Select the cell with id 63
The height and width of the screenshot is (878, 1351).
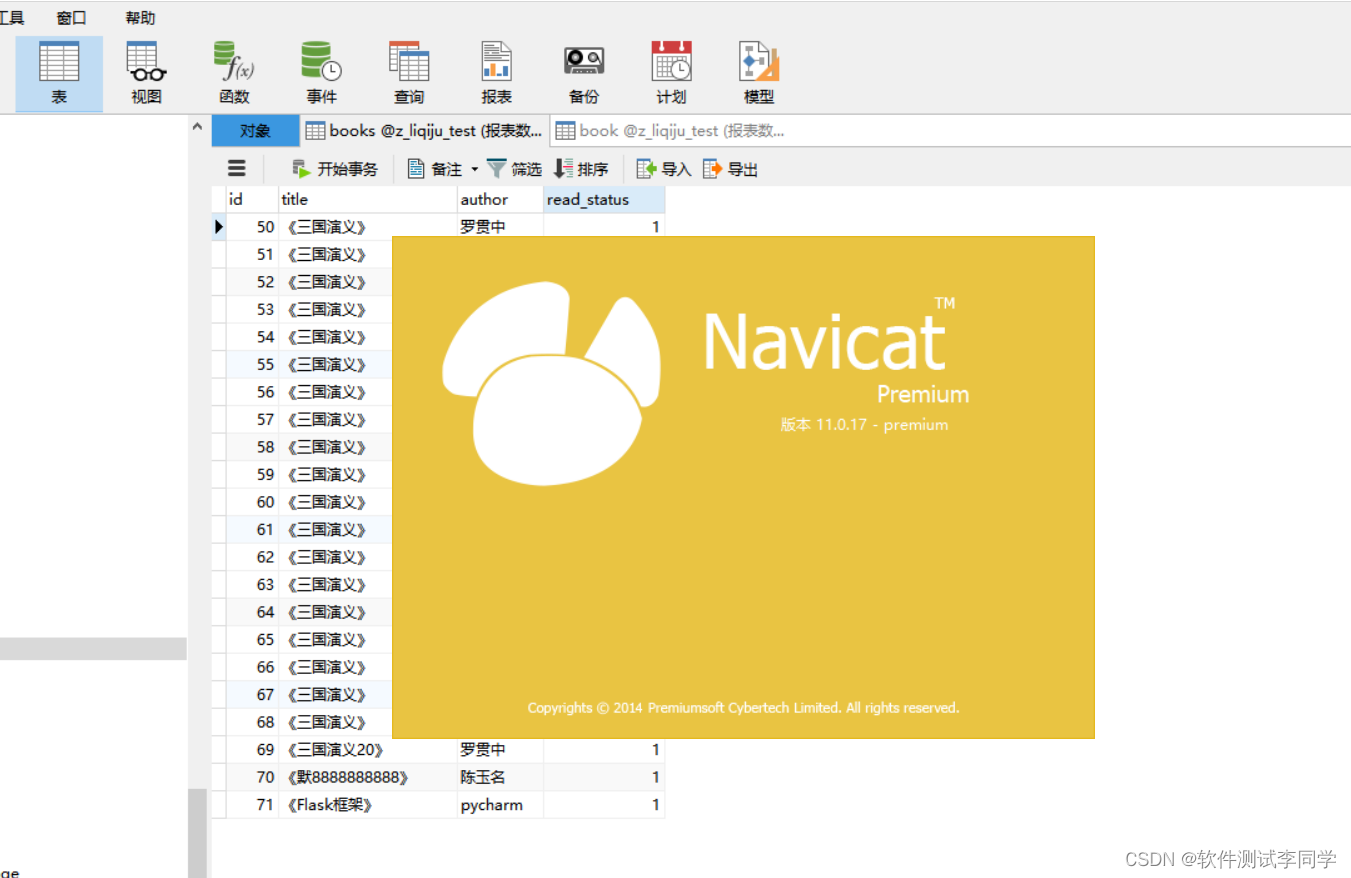point(252,584)
